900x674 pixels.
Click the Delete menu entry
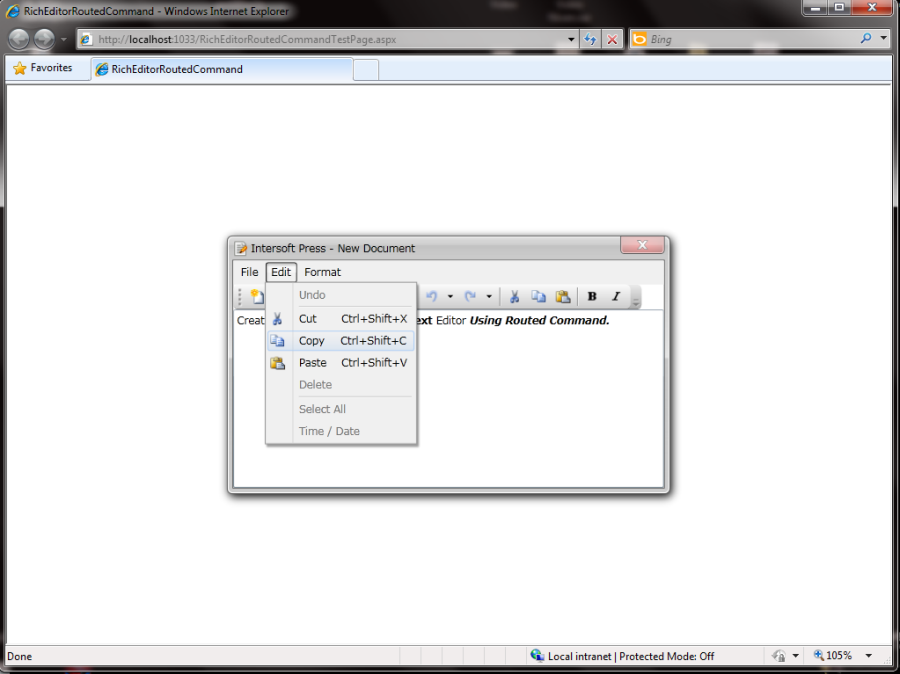pos(341,385)
